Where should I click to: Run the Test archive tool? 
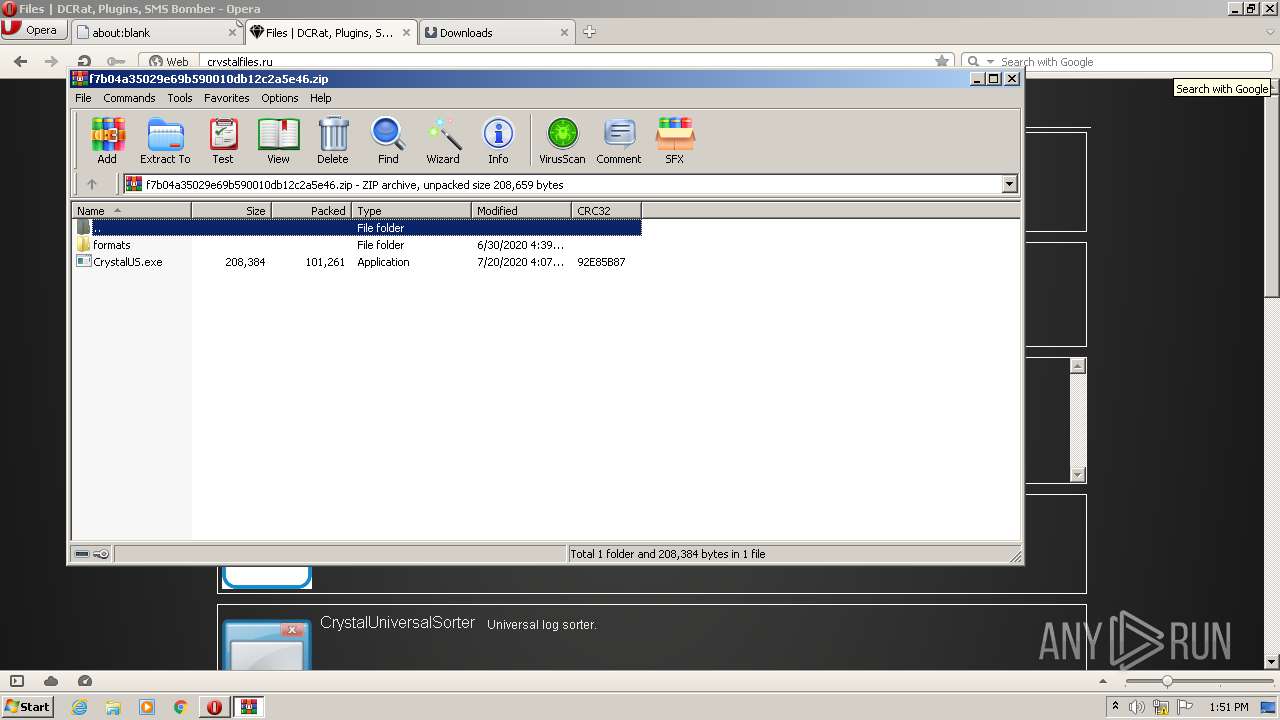tap(223, 140)
